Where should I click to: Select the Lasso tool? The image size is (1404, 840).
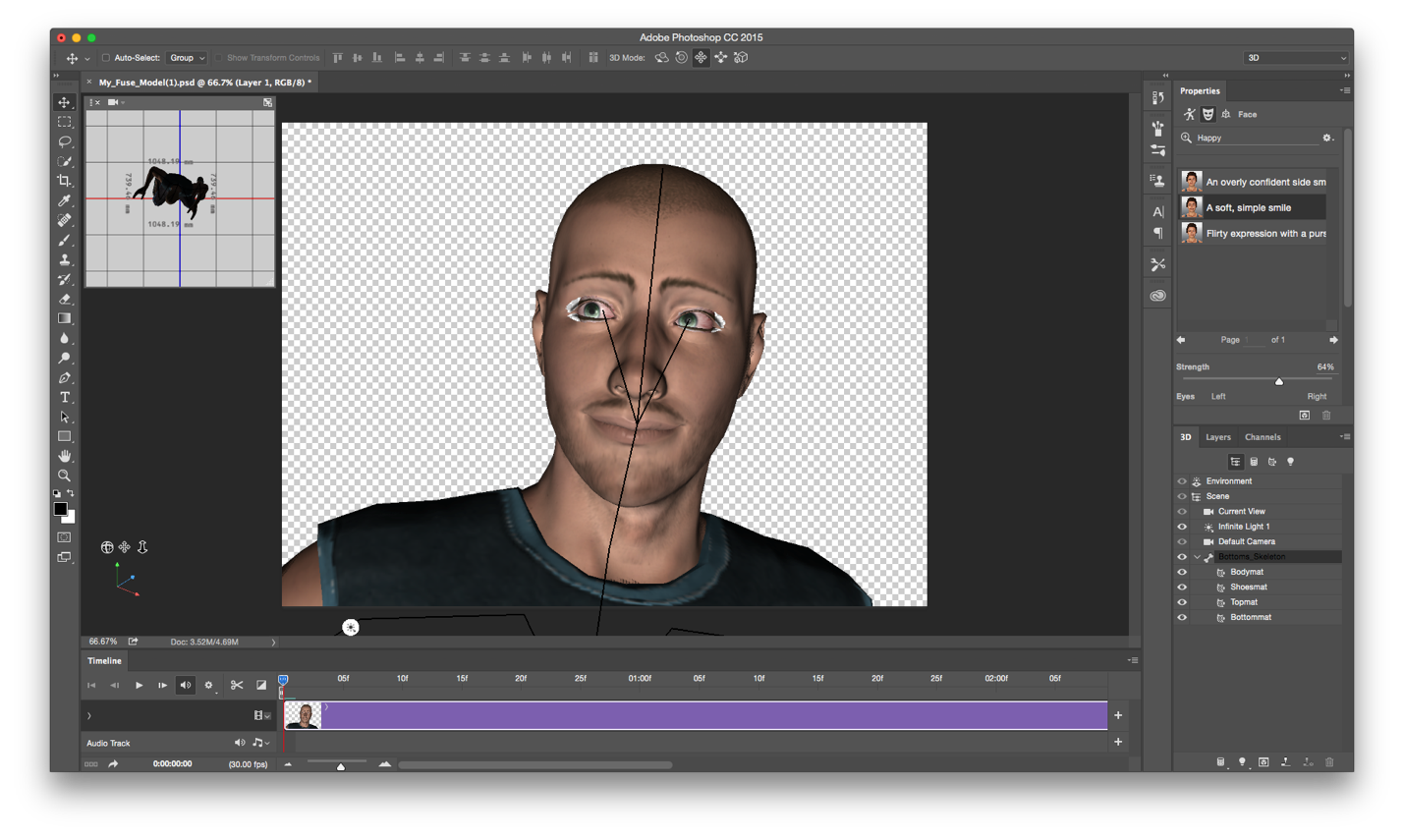(x=65, y=140)
